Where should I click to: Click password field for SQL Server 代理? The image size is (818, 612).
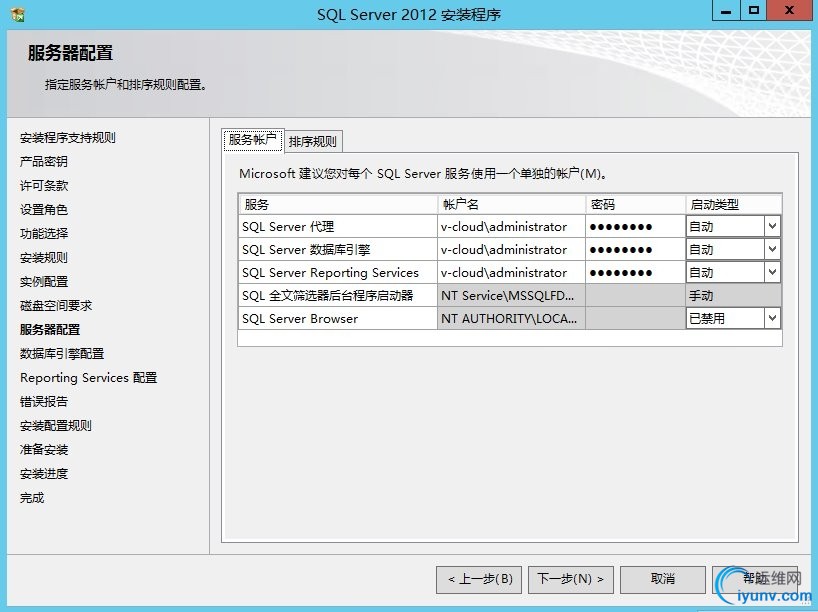(635, 226)
